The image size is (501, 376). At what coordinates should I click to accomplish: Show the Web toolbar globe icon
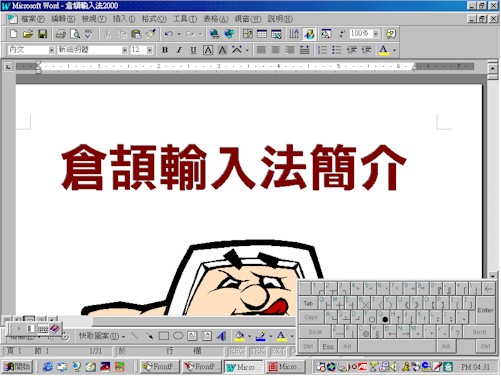pos(229,34)
